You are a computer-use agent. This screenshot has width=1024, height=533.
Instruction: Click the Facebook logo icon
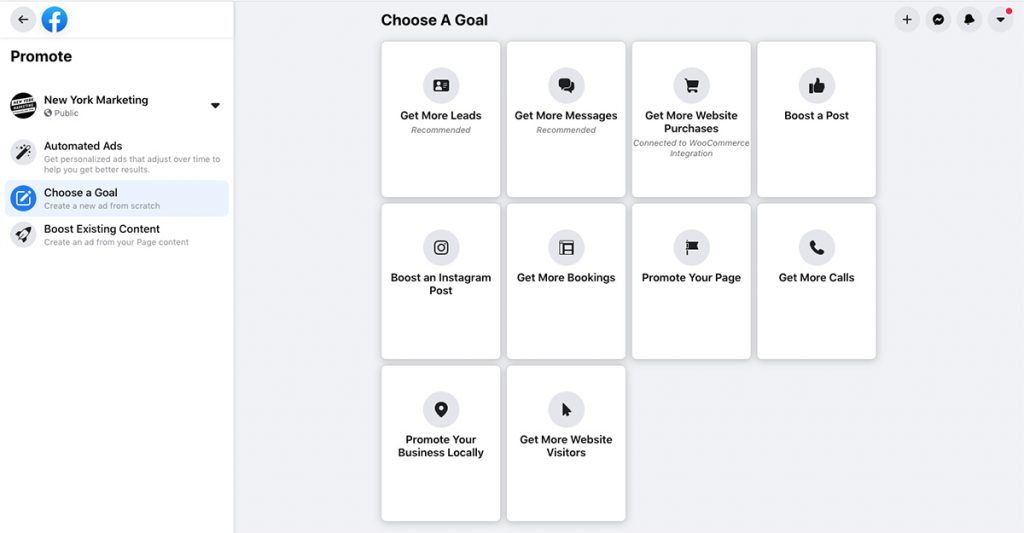click(x=55, y=20)
